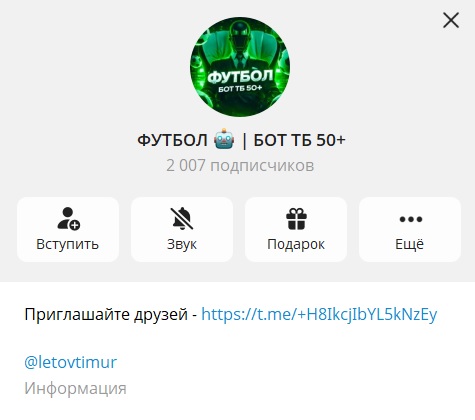Screen dimensions: 475x420
Task: Click the 2 007 подписчиков count
Action: (240, 165)
